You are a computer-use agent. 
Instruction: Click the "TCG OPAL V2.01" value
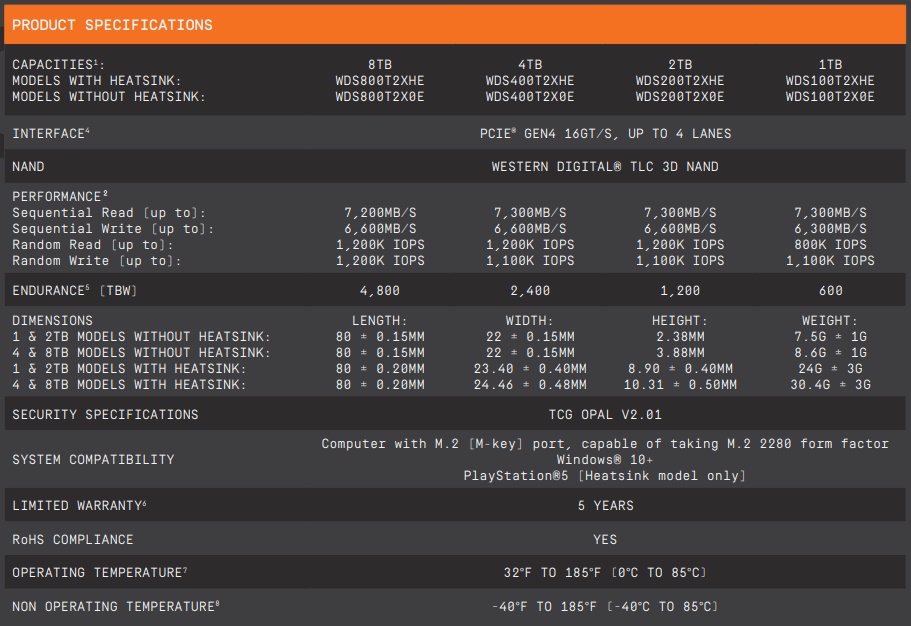605,415
